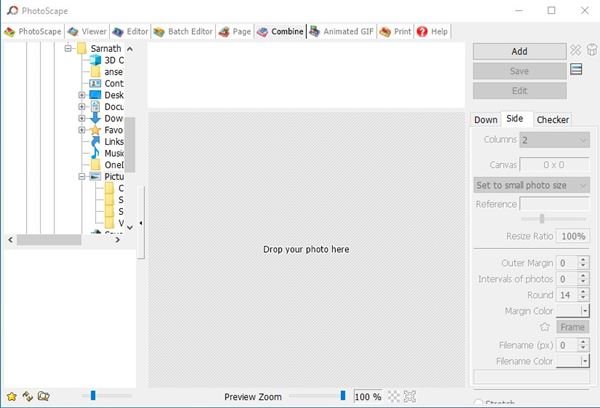Open the Columns dropdown
The width and height of the screenshot is (600, 408).
click(x=554, y=140)
